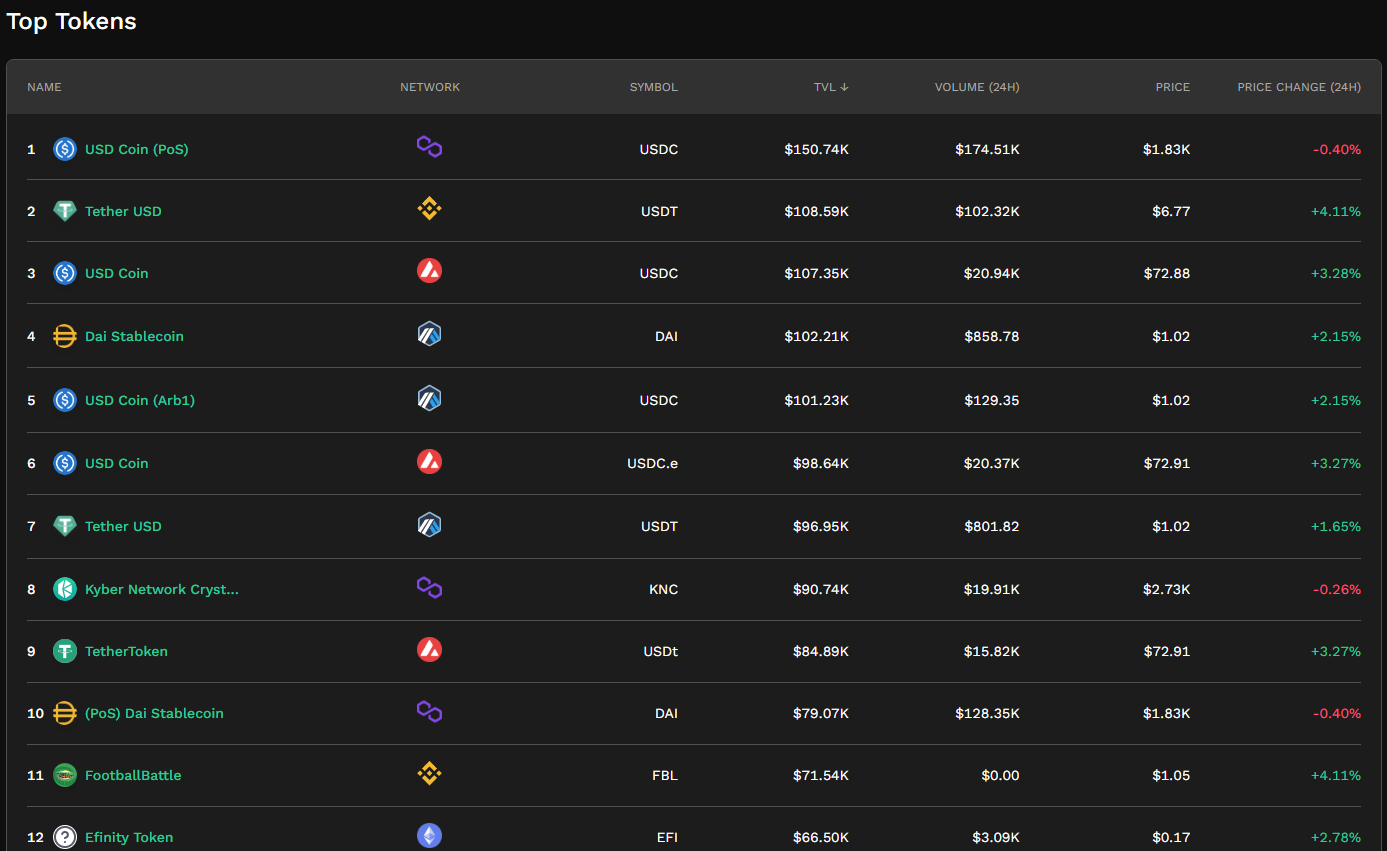This screenshot has height=851, width=1387.
Task: Click the Tether icon in row 2
Action: (x=65, y=211)
